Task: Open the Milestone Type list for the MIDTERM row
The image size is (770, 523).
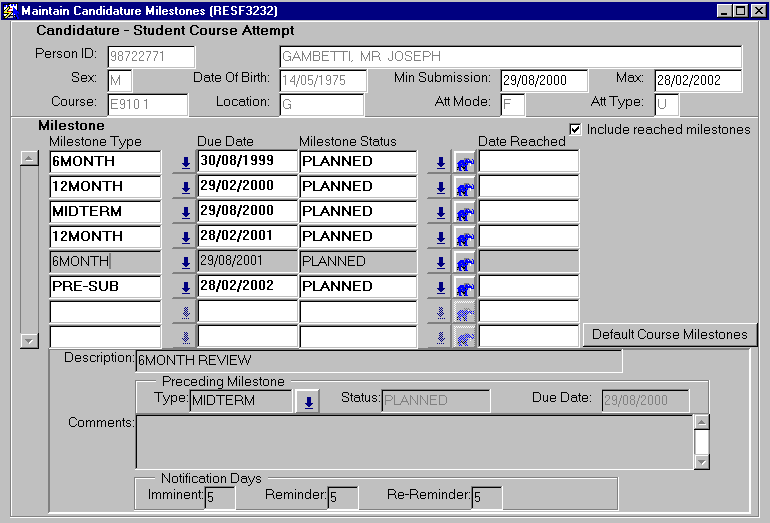Action: [x=185, y=212]
